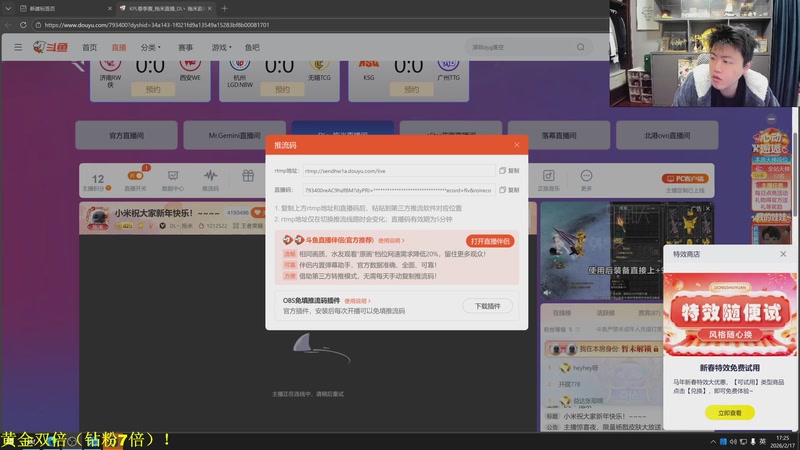Click the rtmp地址 input field
800x450 pixels.
pyautogui.click(x=398, y=171)
